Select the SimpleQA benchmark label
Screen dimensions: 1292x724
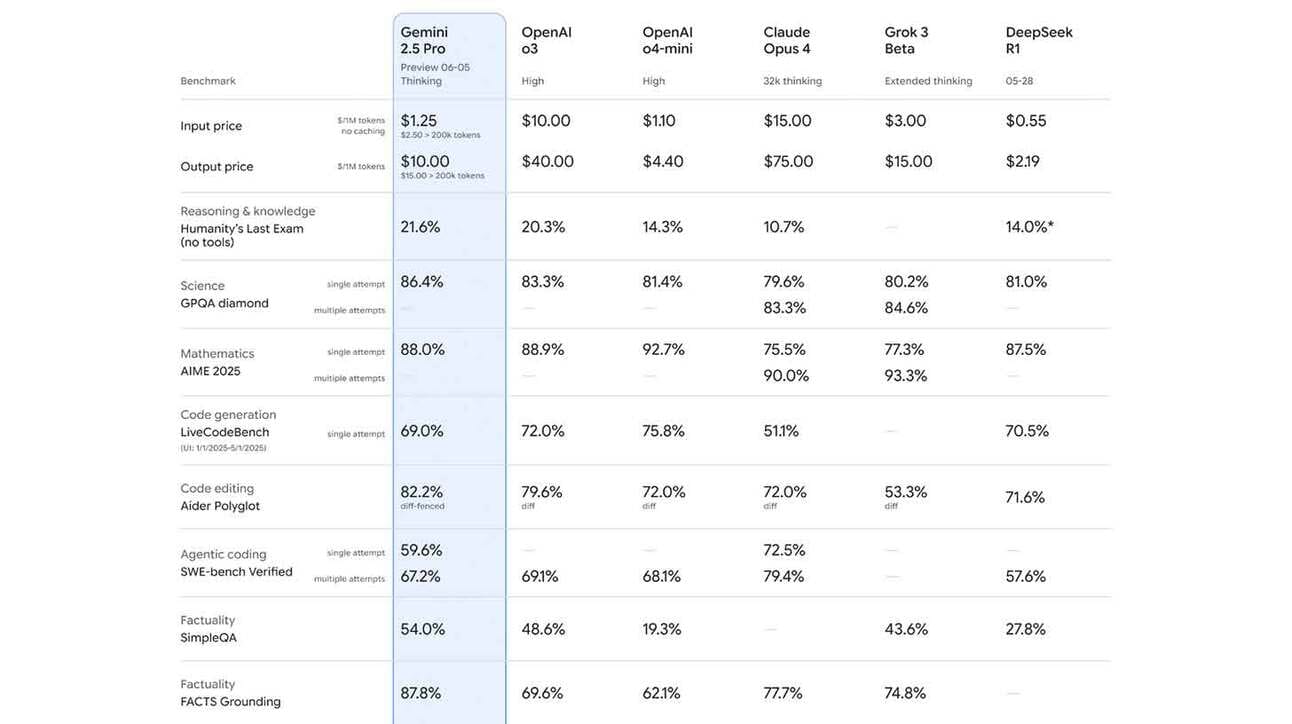coord(208,637)
